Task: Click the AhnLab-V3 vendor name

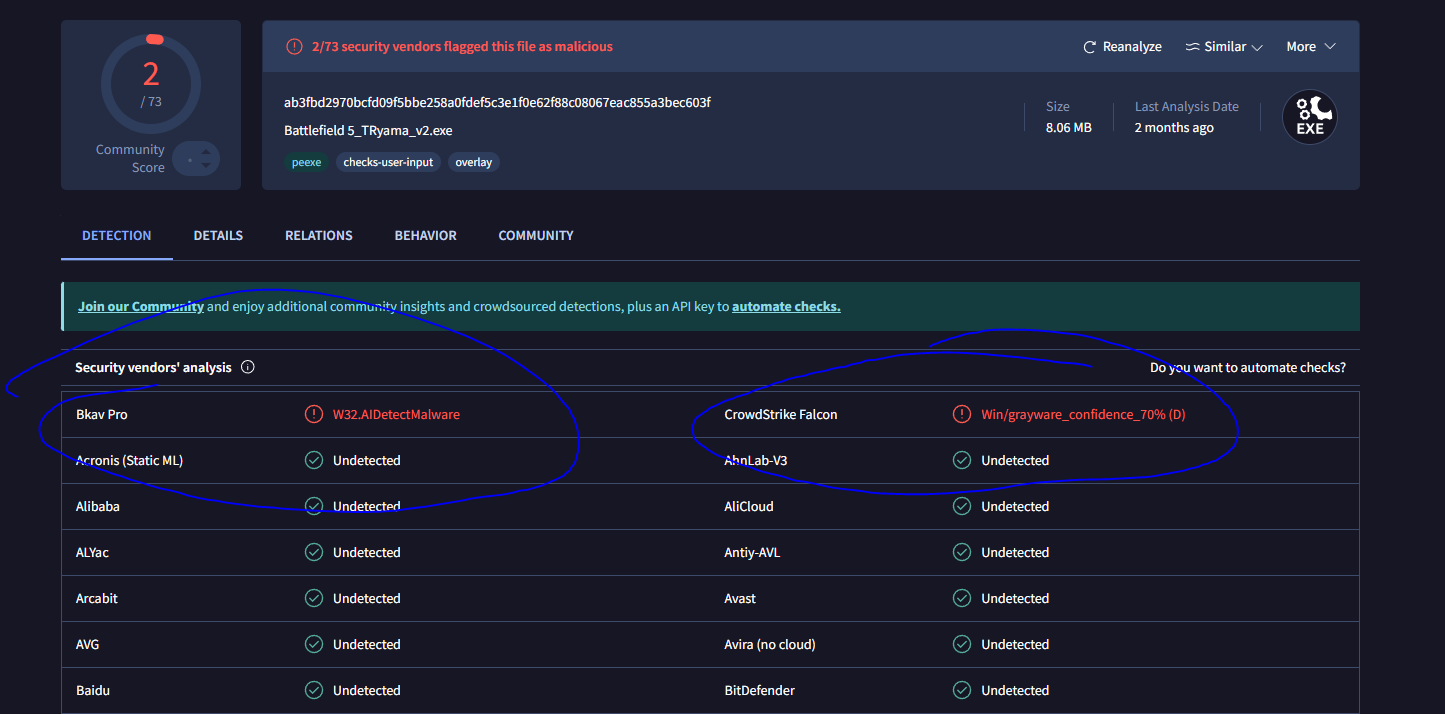Action: [x=756, y=460]
